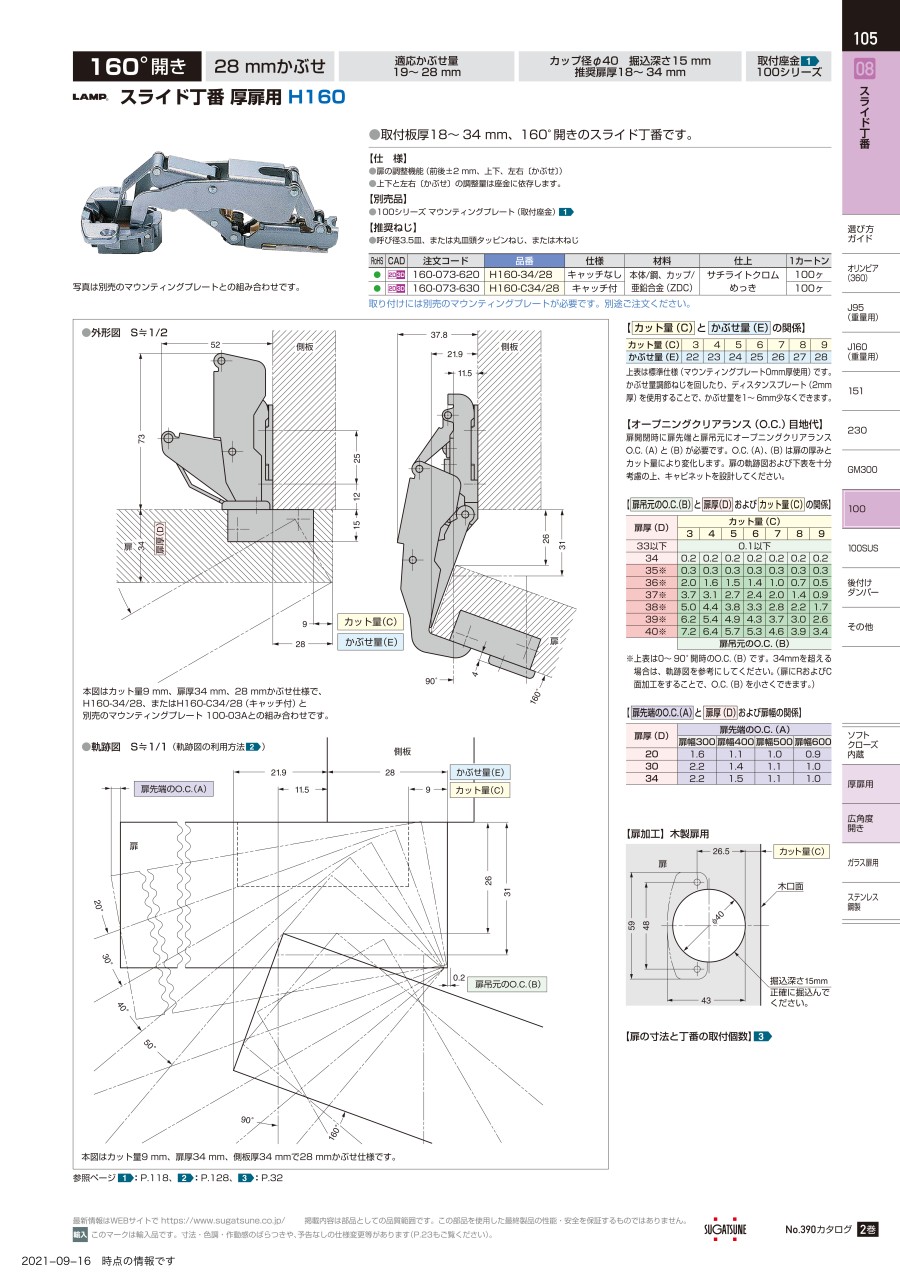900x1272 pixels.
Task: Click reference badge 1 next to 取付座金
Action: (810, 61)
